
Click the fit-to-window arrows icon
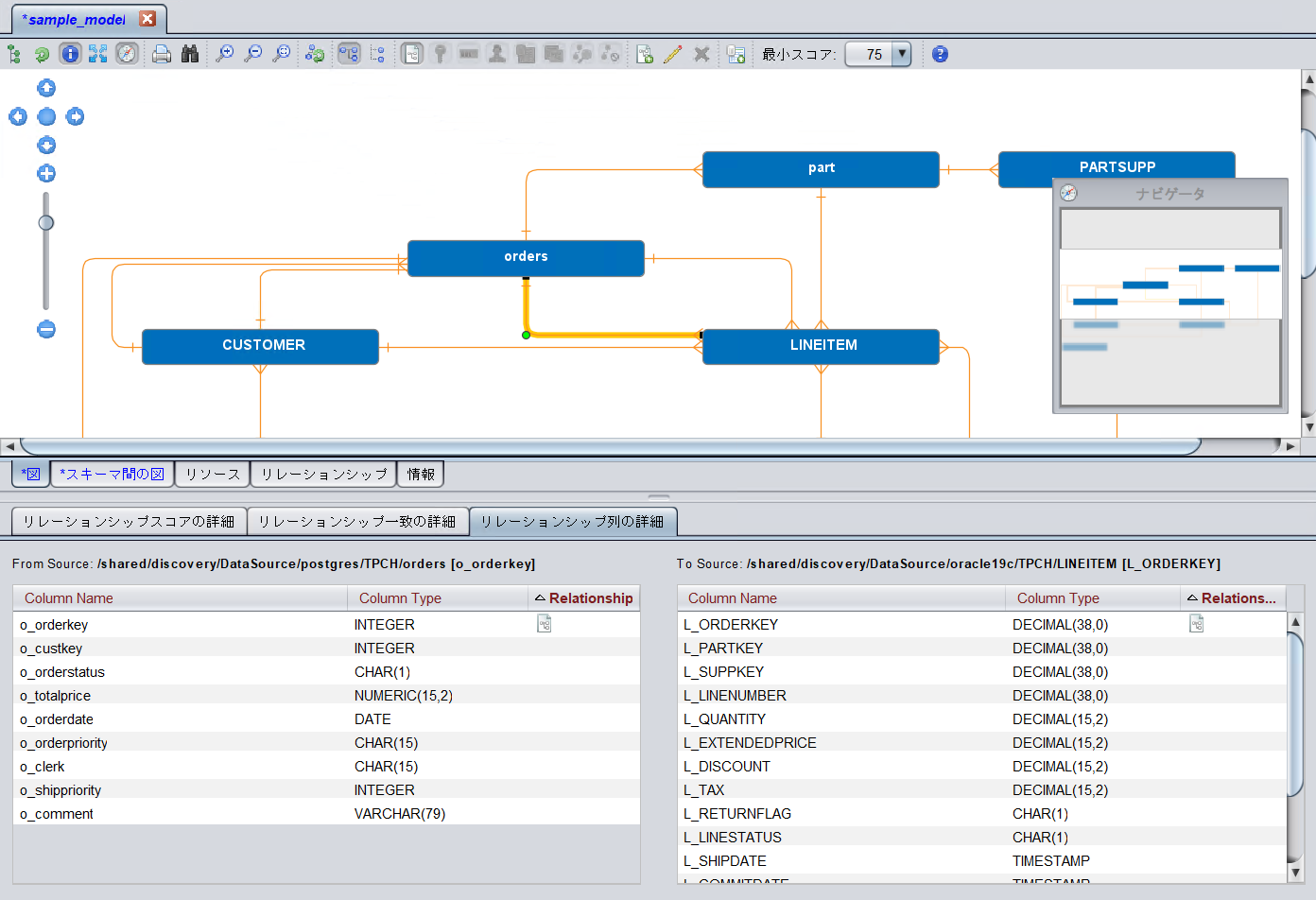(x=98, y=54)
